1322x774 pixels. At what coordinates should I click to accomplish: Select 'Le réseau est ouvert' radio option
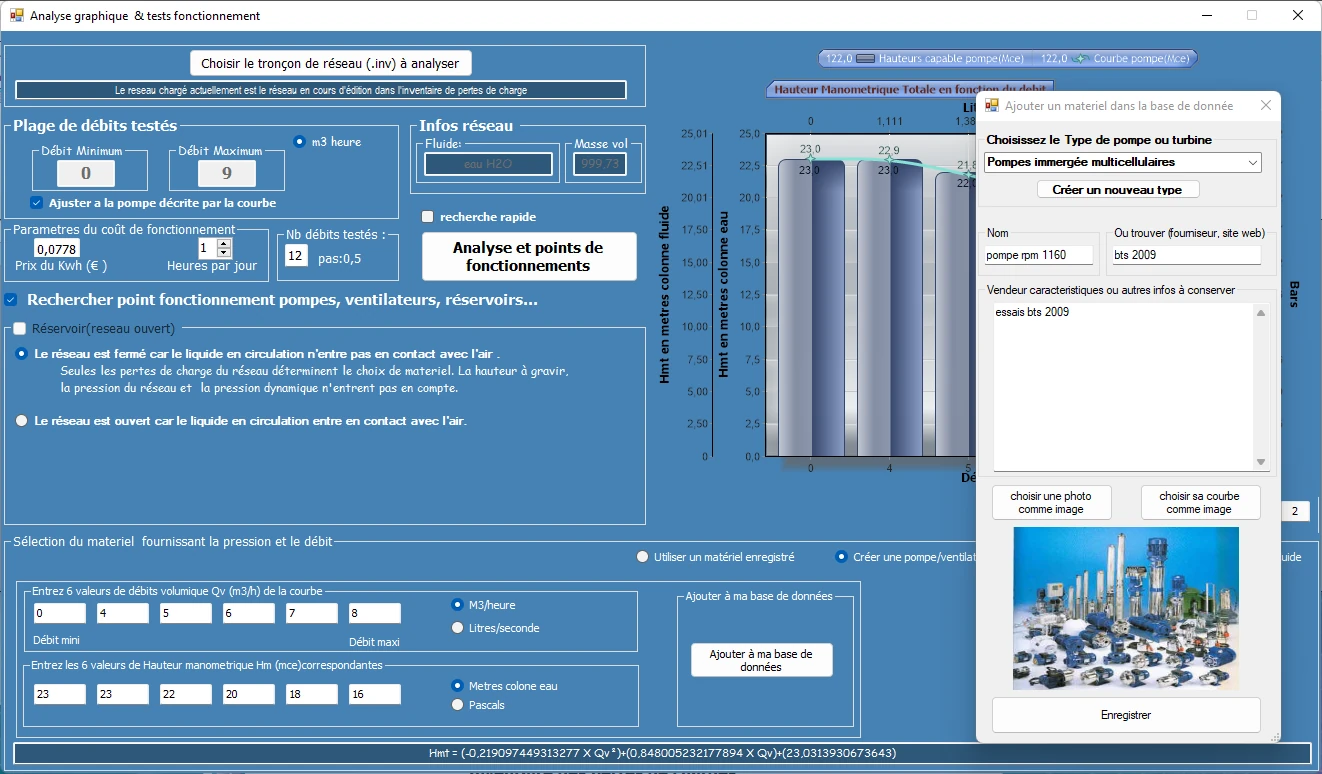(x=22, y=421)
